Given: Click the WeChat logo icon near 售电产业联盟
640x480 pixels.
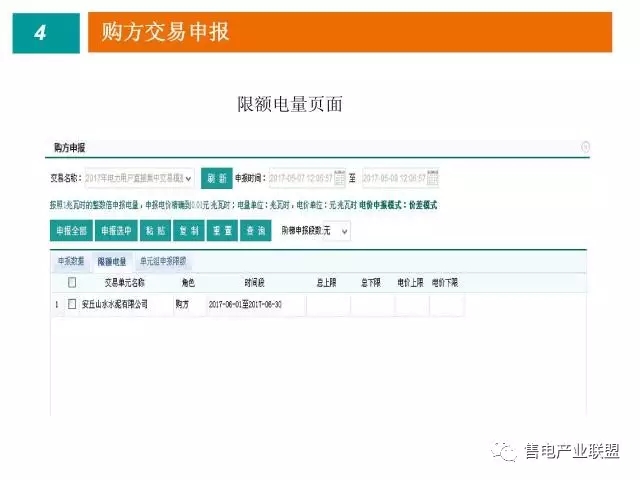Looking at the screenshot, I should [508, 451].
